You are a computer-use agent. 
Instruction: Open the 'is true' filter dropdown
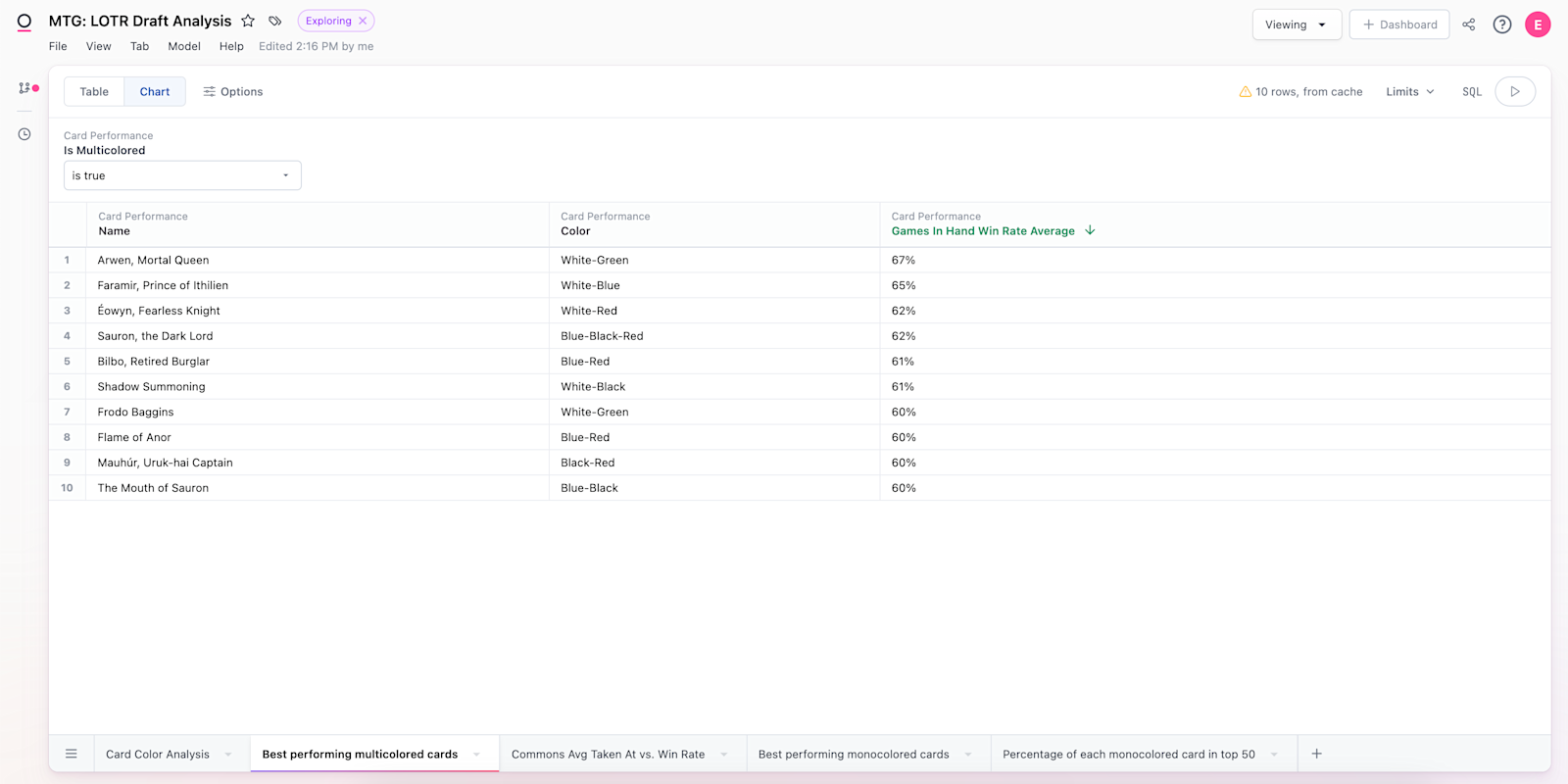pos(182,175)
